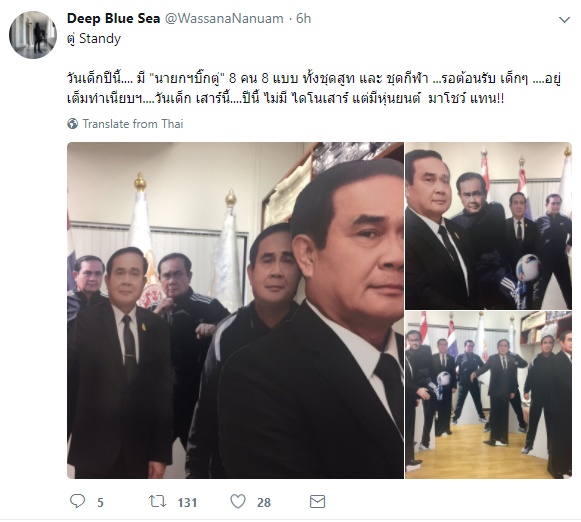Screen dimensions: 581x522
Task: Open the bottom right tweet photo
Action: pyautogui.click(x=488, y=395)
